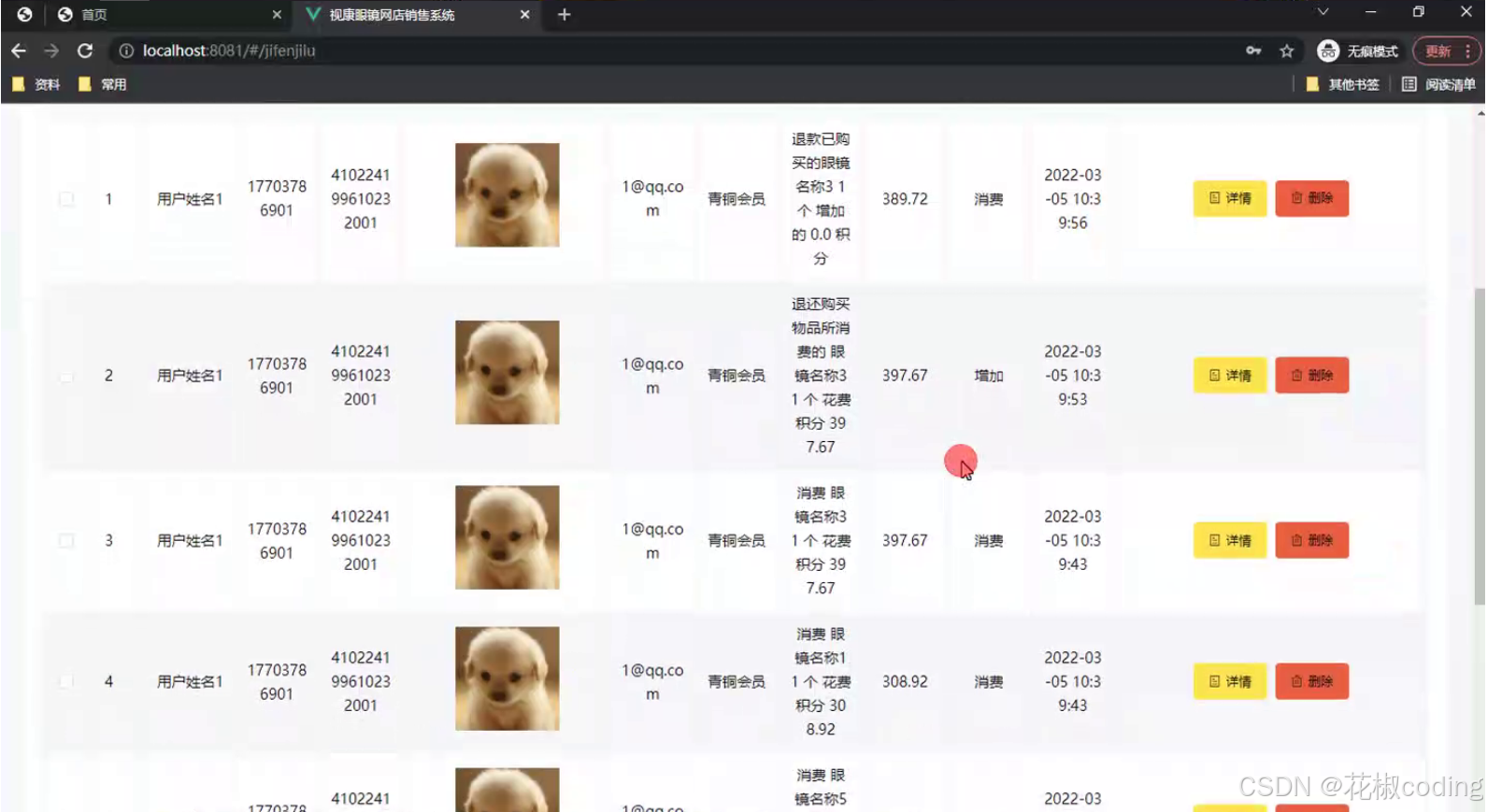Image resolution: width=1487 pixels, height=812 pixels.
Task: Open saved passwords key icon
Action: tap(1253, 50)
